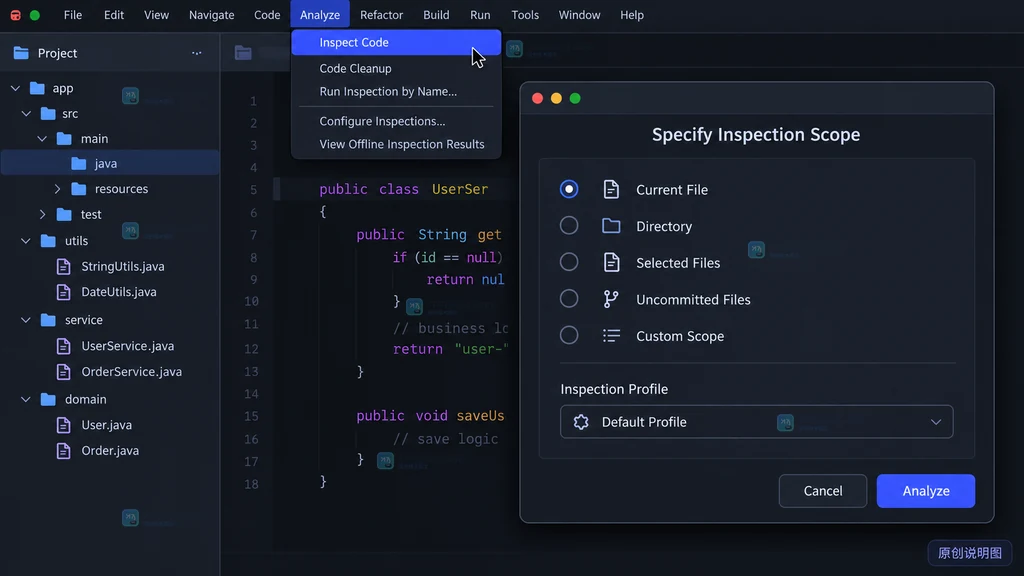
Task: Choose Run Inspection by Name...
Action: (x=396, y=91)
